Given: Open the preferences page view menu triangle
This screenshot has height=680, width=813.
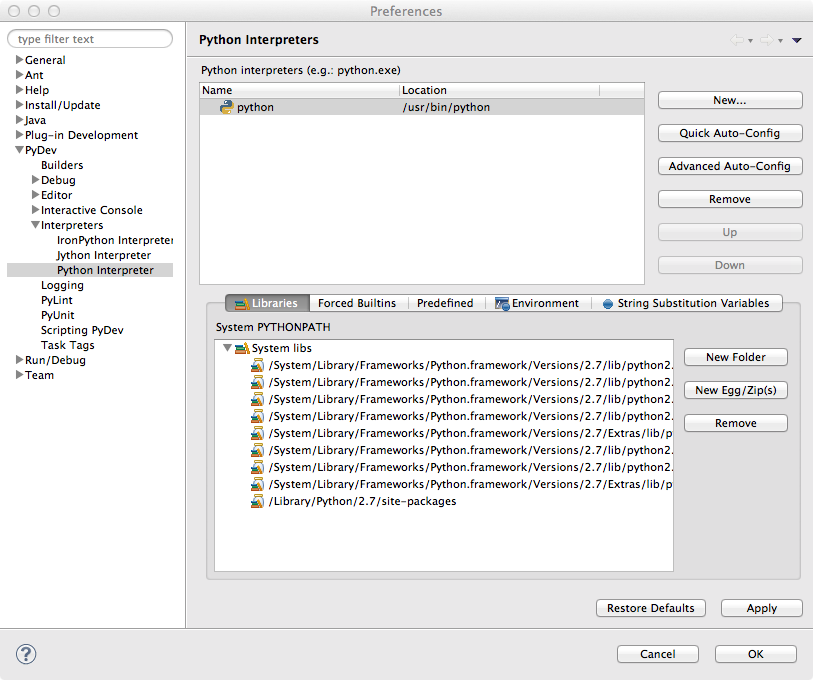Looking at the screenshot, I should coord(797,40).
